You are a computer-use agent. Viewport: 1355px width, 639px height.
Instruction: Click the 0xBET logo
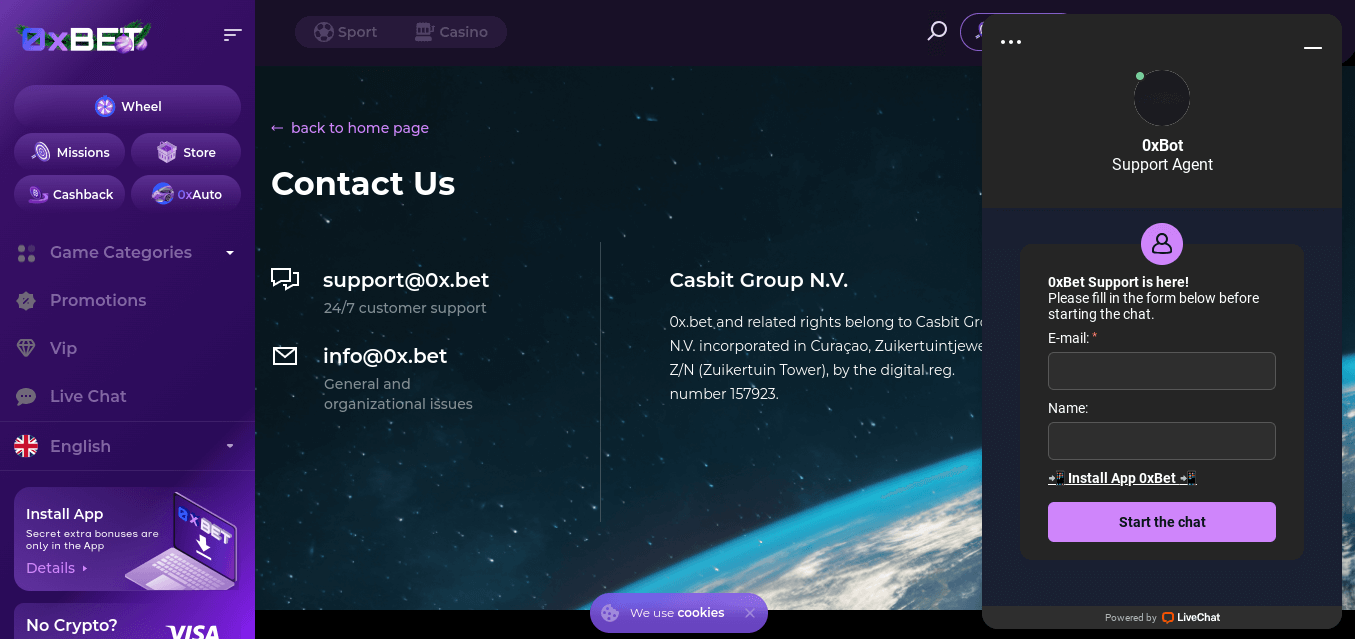click(x=83, y=37)
